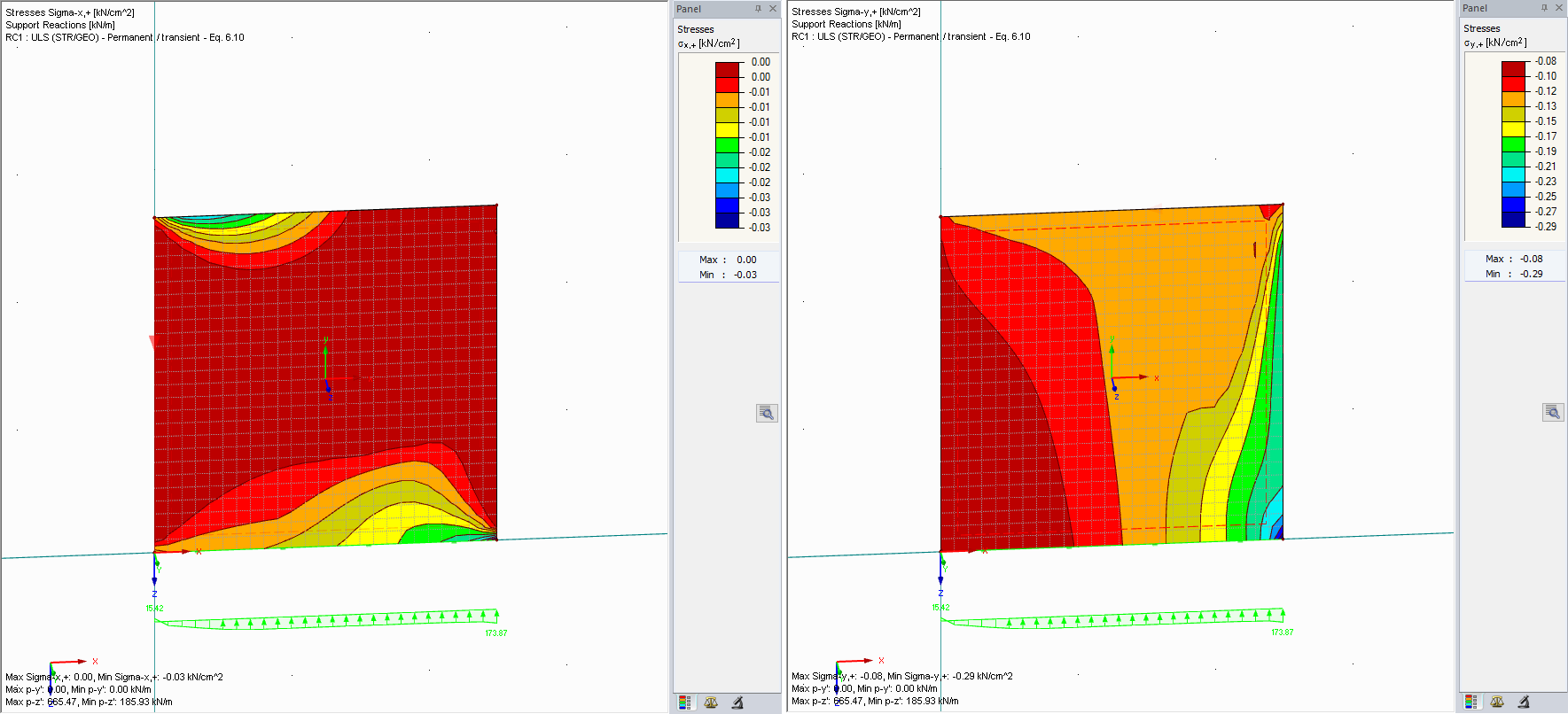Viewport: 1568px width, 714px height.
Task: Click the -0.23 legend value
Action: click(x=1546, y=182)
